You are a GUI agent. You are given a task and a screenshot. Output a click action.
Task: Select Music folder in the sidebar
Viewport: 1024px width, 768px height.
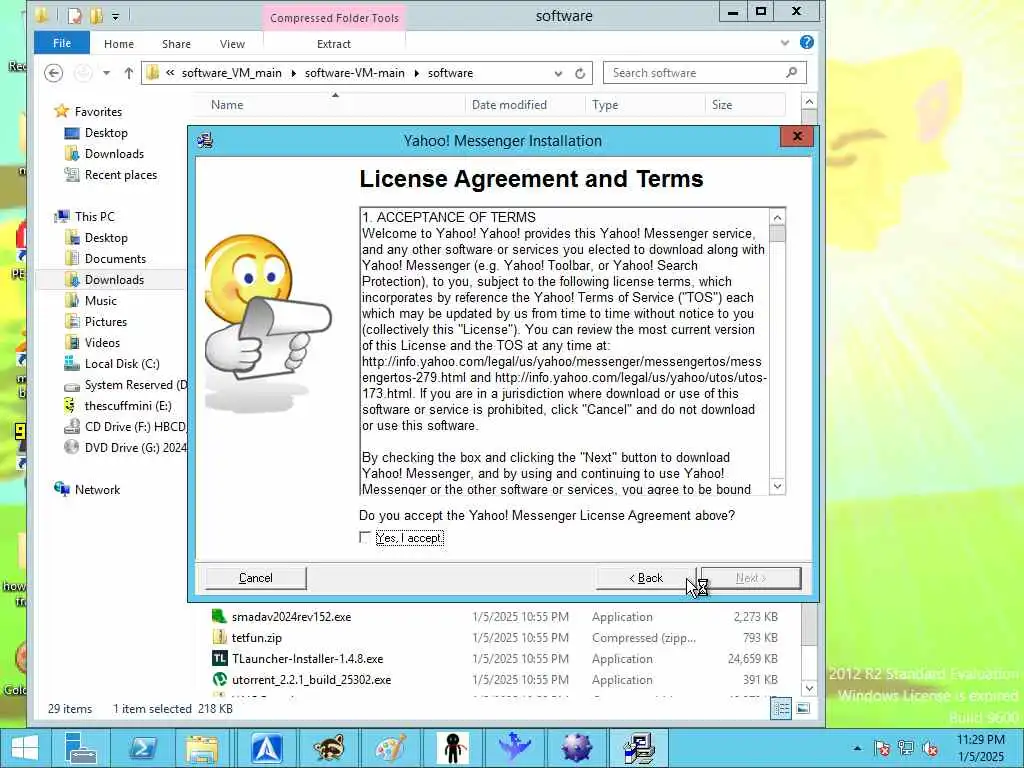pyautogui.click(x=101, y=301)
